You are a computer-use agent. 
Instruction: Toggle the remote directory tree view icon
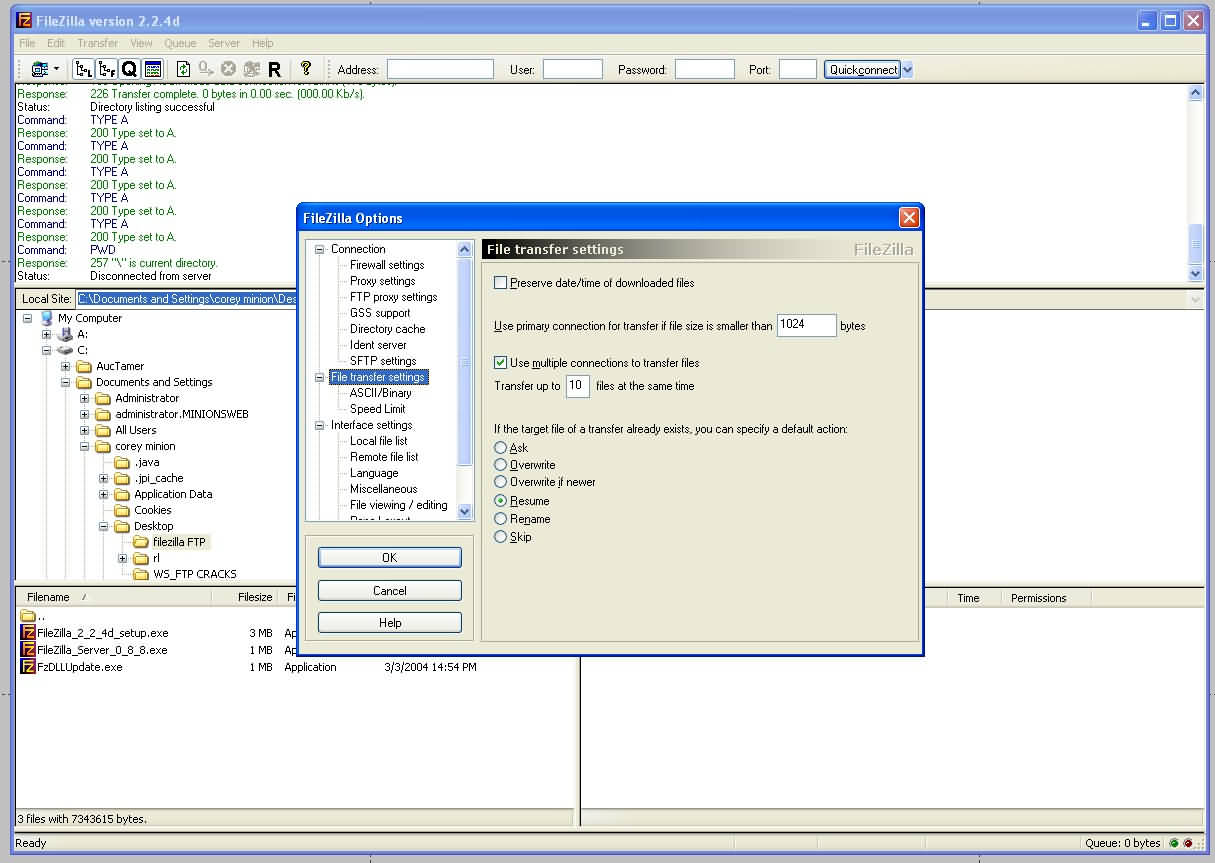tap(107, 69)
